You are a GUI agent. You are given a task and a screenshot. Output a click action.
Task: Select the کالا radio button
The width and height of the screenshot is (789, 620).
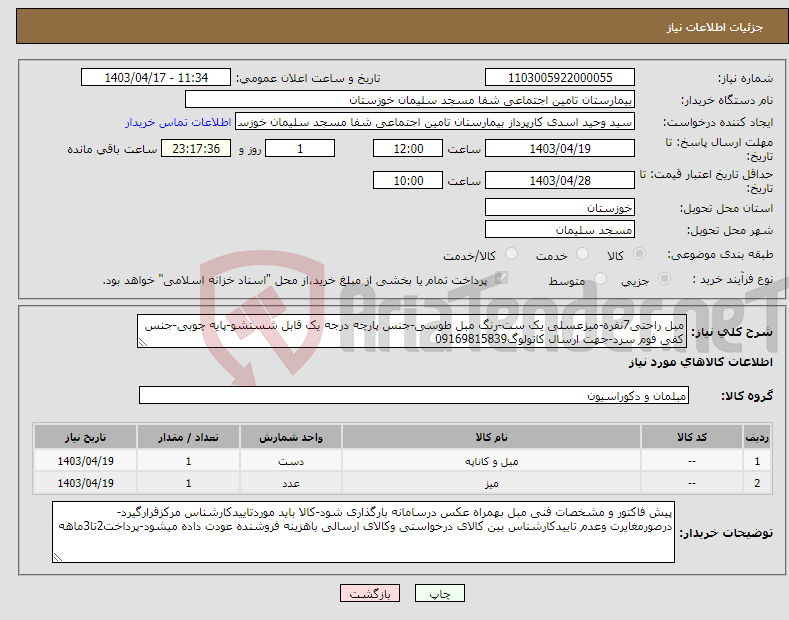[x=639, y=254]
